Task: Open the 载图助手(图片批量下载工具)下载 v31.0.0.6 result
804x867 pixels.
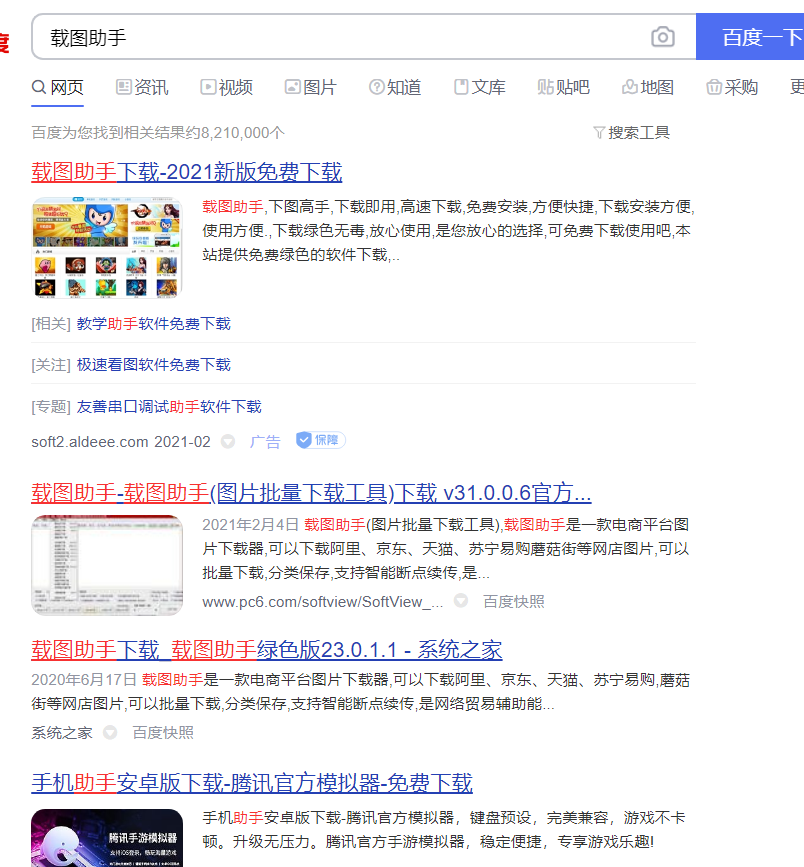Action: 311,493
